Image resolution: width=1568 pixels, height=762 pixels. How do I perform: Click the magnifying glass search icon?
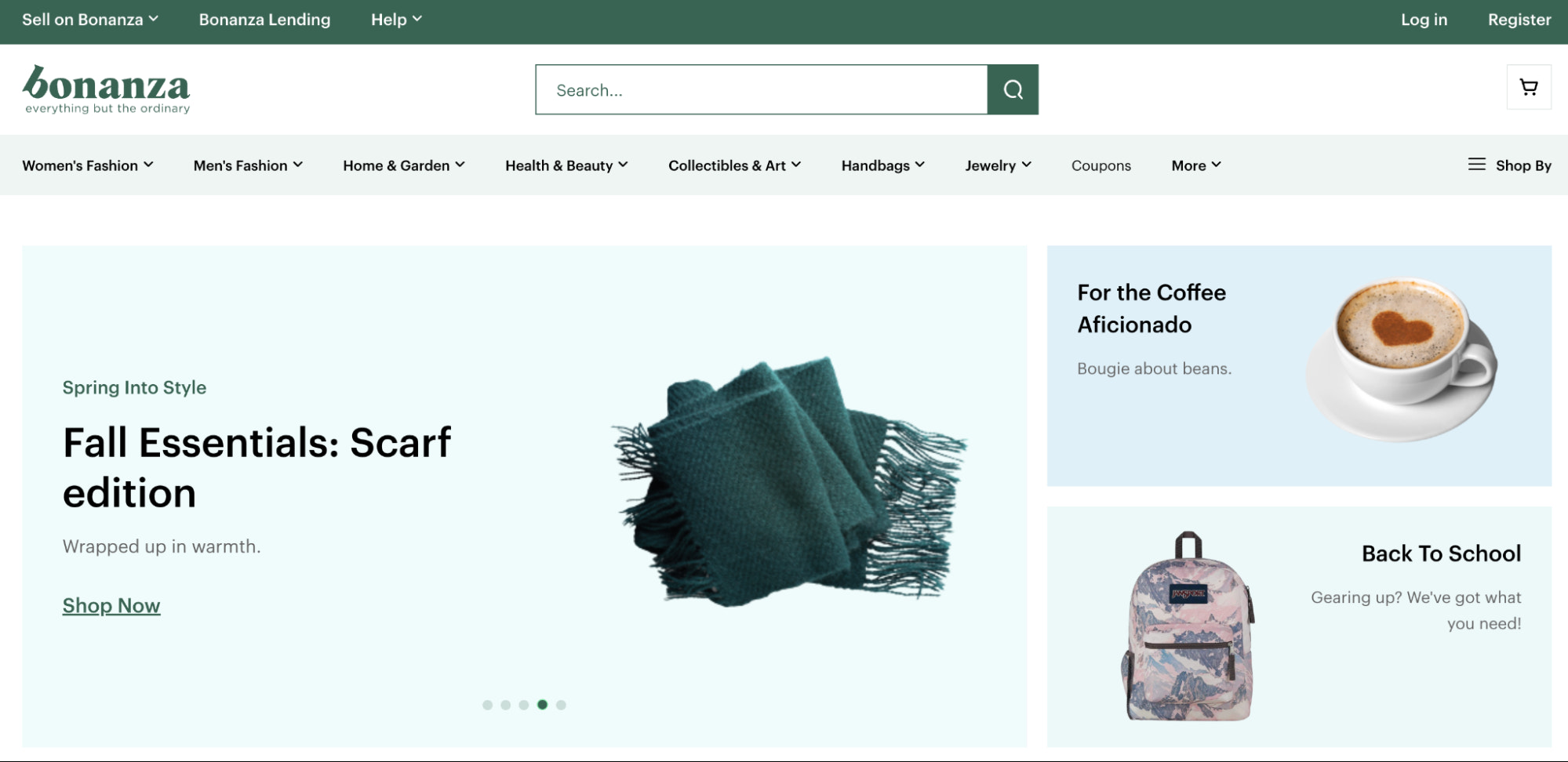pos(1013,89)
